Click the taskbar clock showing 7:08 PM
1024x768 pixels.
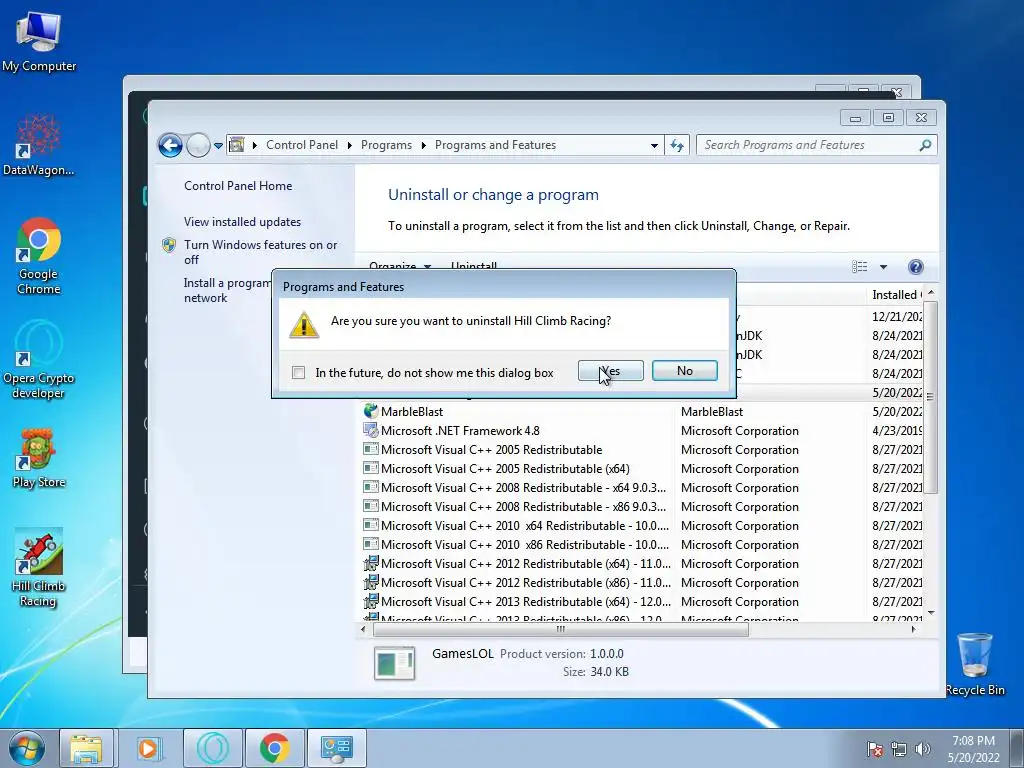pyautogui.click(x=973, y=749)
